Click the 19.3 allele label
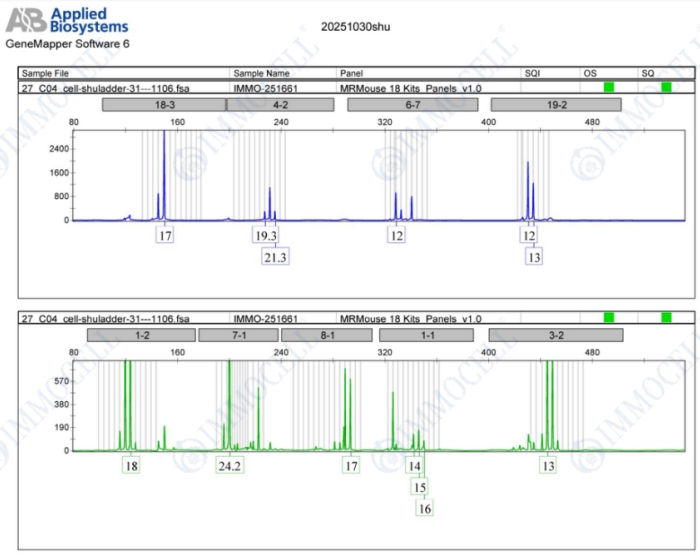 coord(266,236)
